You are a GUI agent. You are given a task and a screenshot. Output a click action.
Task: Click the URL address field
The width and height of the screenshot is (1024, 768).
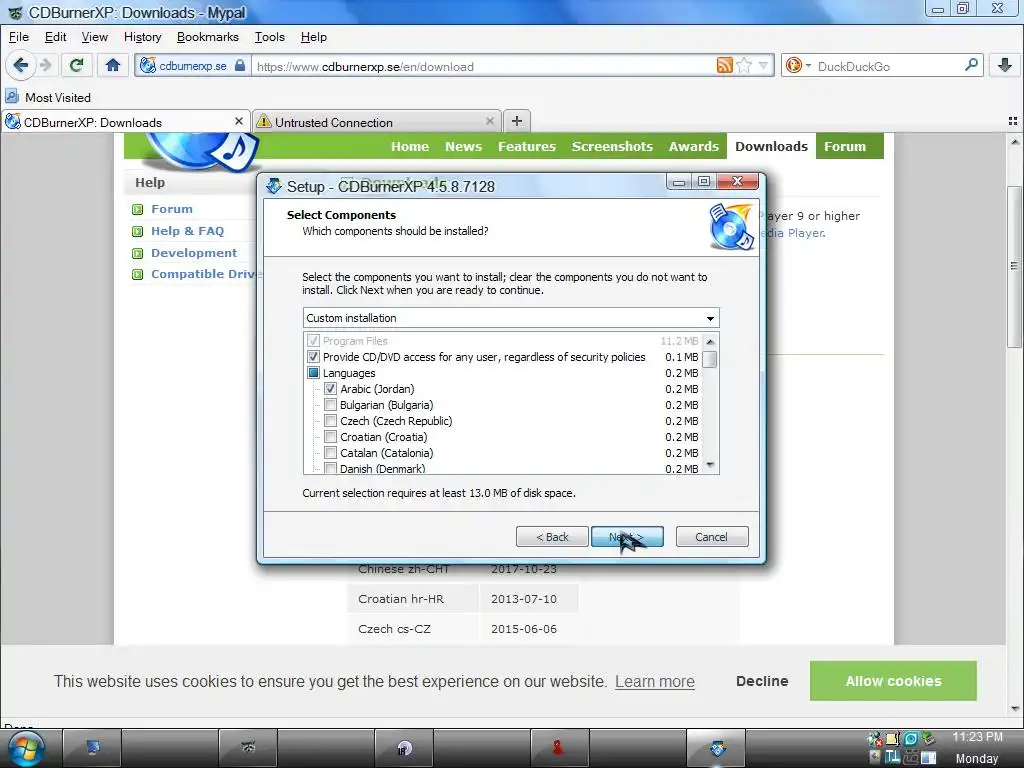tap(483, 66)
